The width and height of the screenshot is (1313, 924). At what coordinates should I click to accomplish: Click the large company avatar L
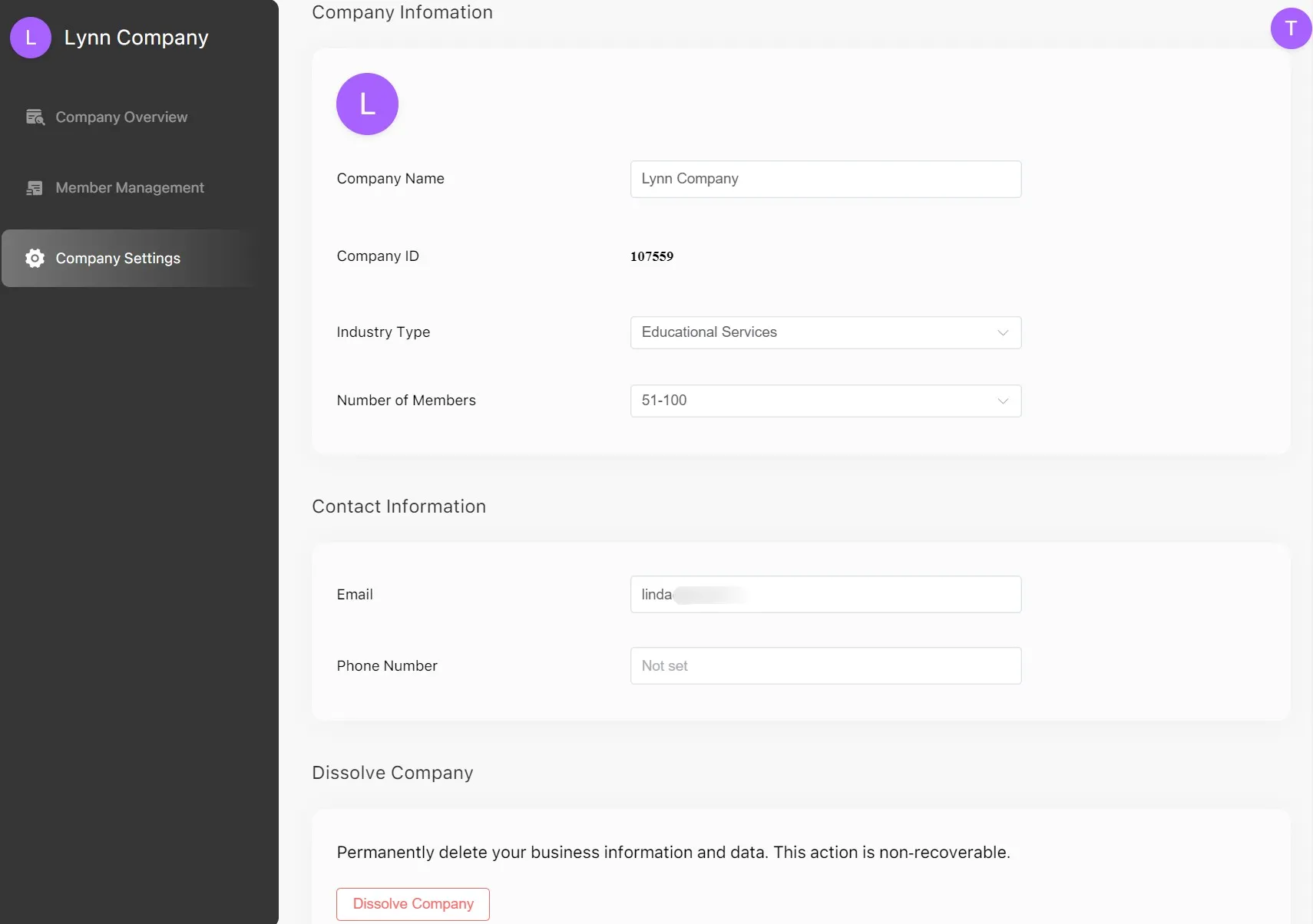[367, 104]
